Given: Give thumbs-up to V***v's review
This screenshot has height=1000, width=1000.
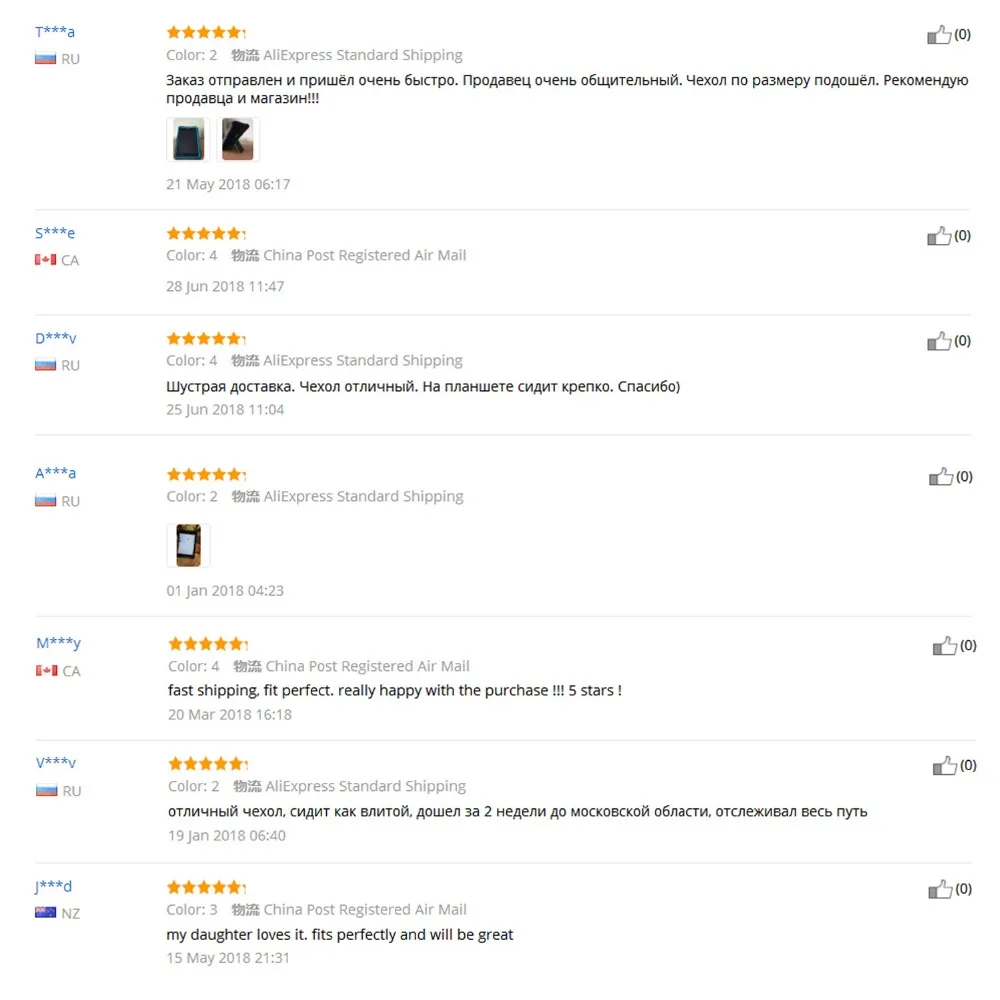Looking at the screenshot, I should click(x=945, y=765).
